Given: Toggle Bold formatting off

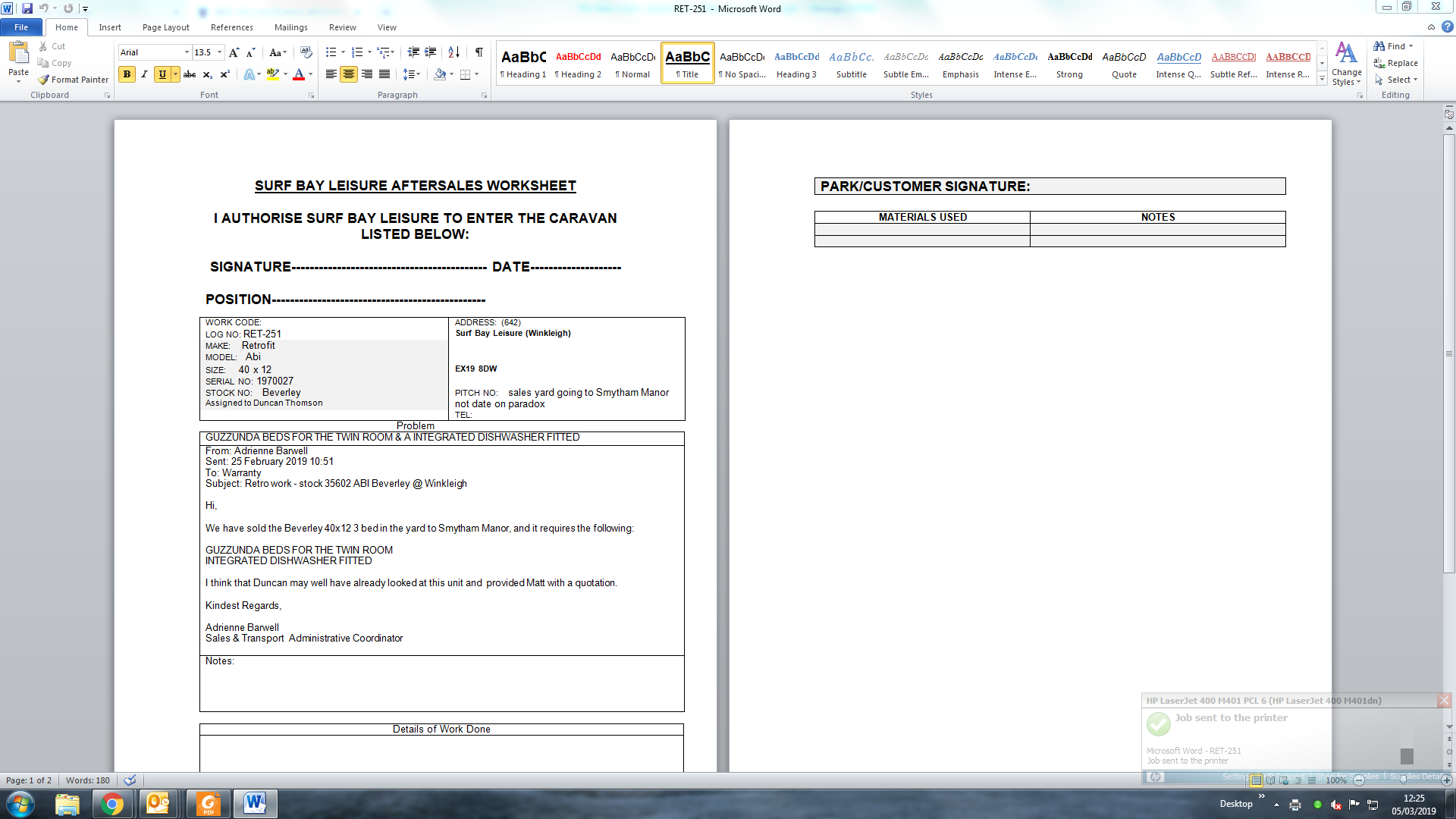Looking at the screenshot, I should (x=127, y=74).
